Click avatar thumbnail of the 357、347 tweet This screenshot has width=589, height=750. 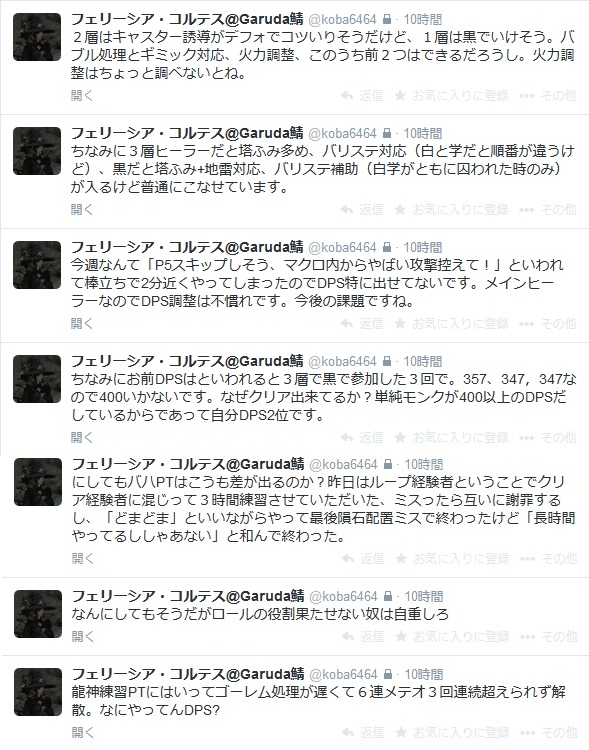pos(37,379)
